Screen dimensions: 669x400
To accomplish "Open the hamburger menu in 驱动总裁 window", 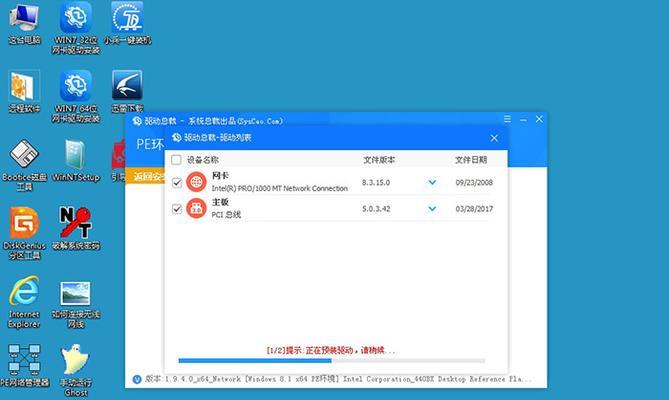I will point(507,119).
